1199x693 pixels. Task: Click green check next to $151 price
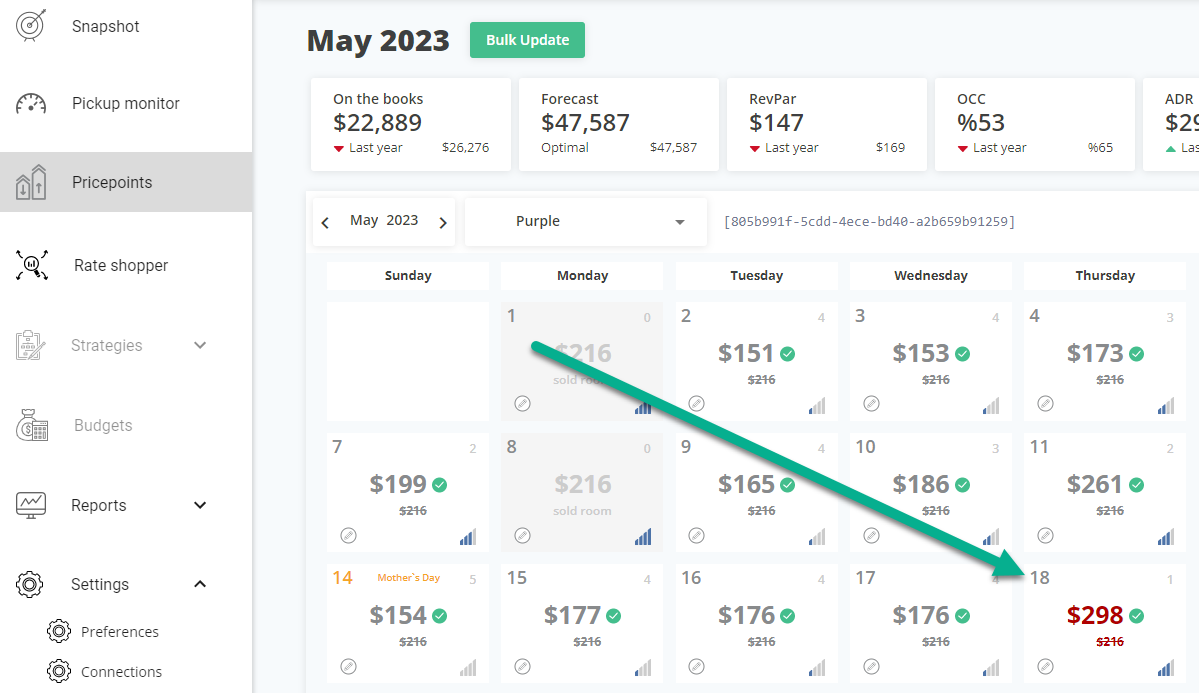pos(788,354)
